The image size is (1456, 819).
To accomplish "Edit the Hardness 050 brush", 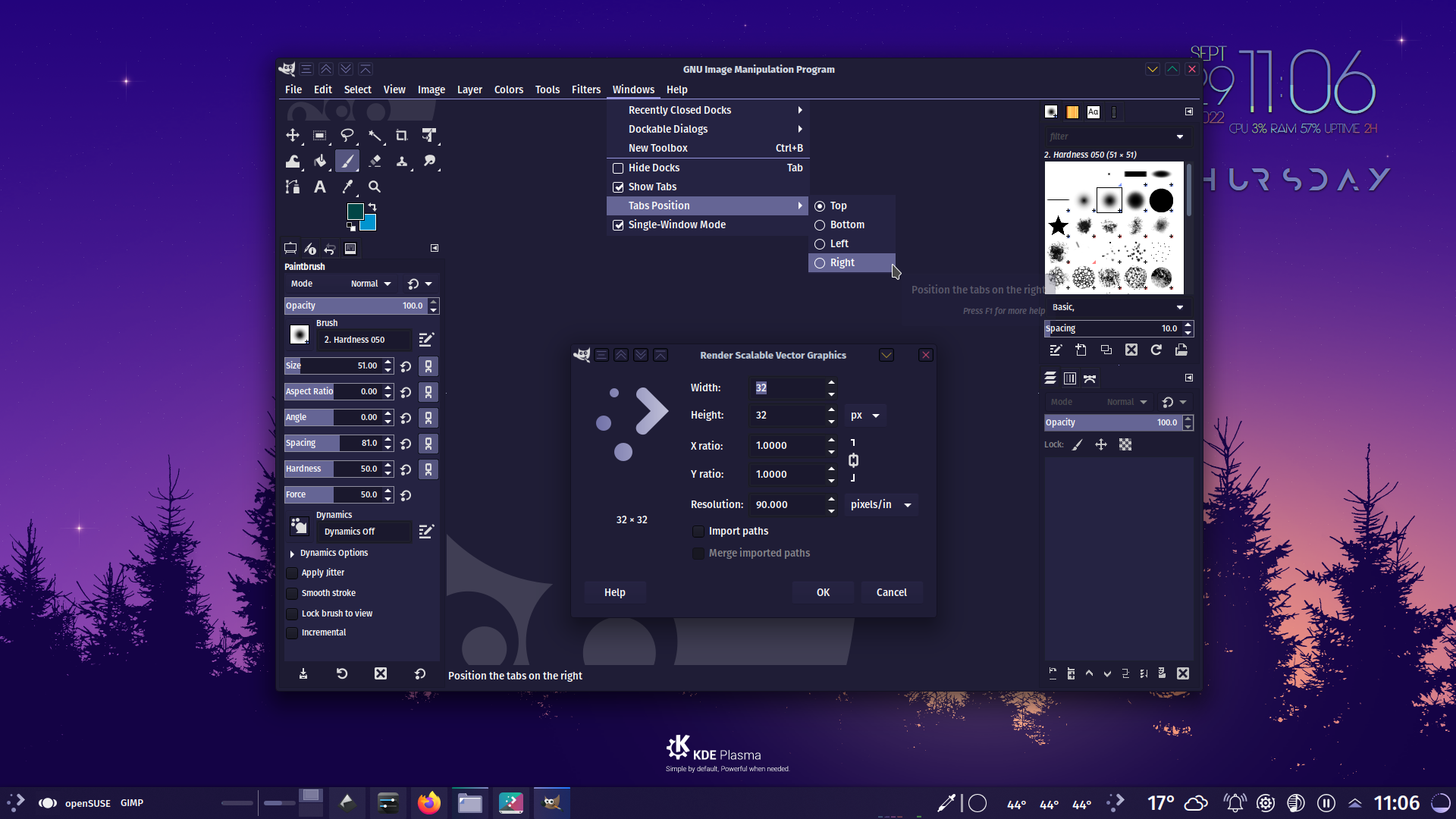I will [426, 339].
